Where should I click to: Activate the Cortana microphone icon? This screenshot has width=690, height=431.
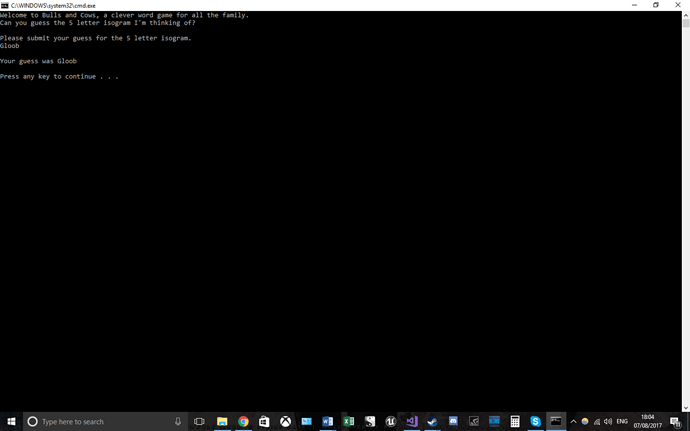point(178,421)
